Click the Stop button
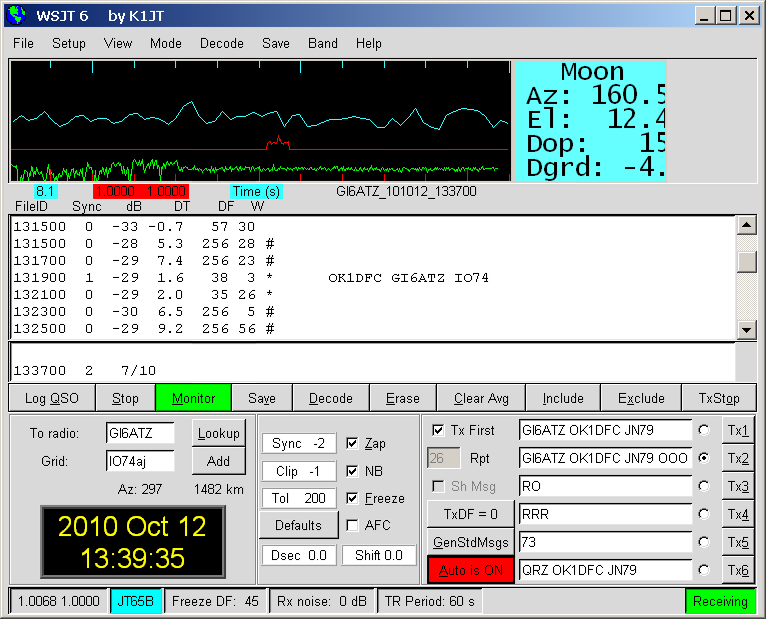Viewport: 766px width, 619px height. (x=125, y=398)
